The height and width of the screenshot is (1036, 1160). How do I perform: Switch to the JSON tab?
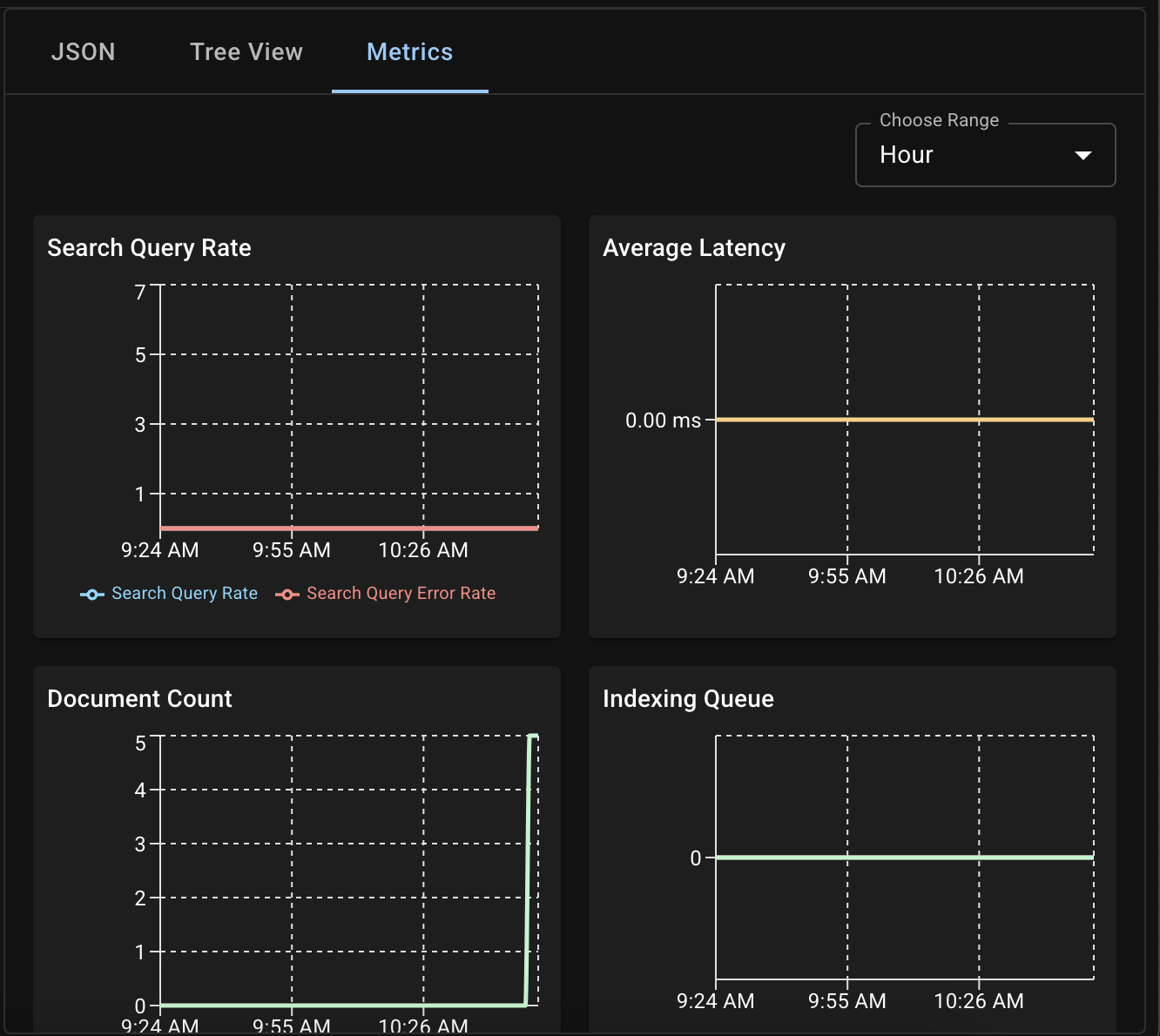tap(83, 51)
